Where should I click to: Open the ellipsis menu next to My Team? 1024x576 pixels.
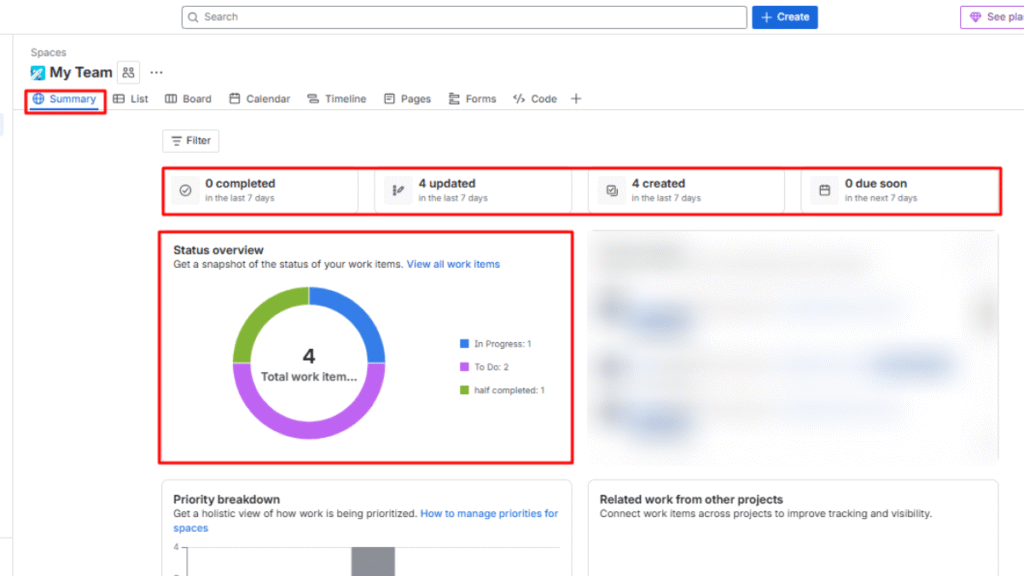156,72
